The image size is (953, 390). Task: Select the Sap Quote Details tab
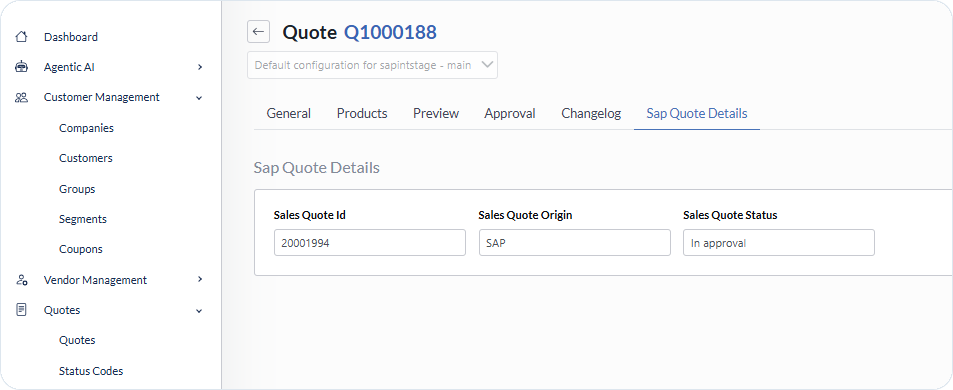tap(697, 114)
